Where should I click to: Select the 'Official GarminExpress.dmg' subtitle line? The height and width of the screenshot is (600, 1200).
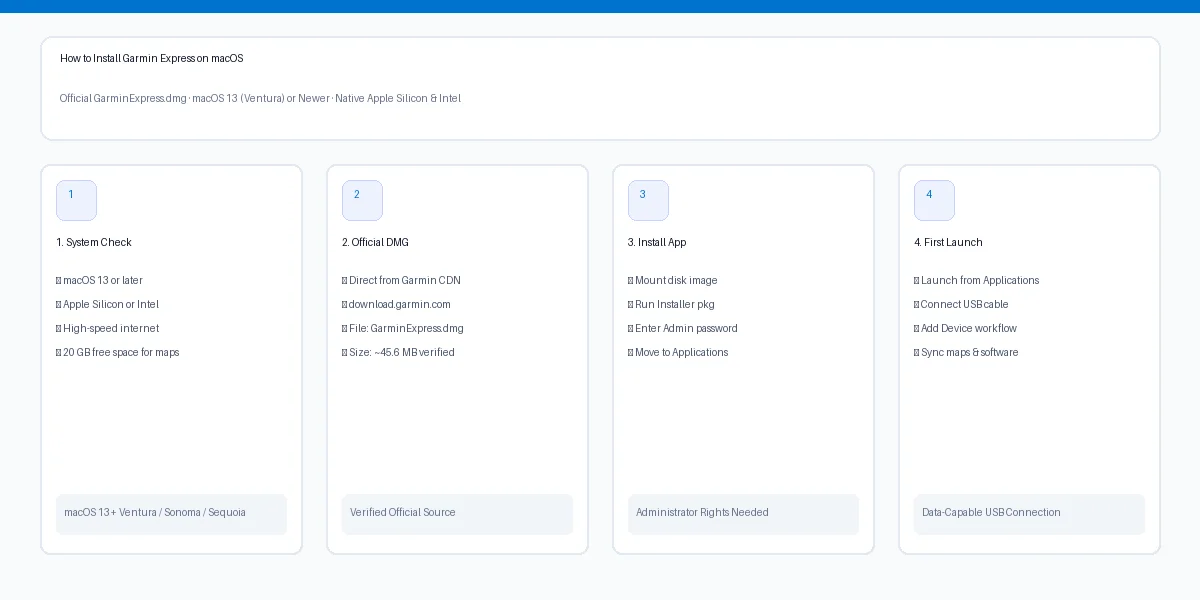pyautogui.click(x=260, y=98)
